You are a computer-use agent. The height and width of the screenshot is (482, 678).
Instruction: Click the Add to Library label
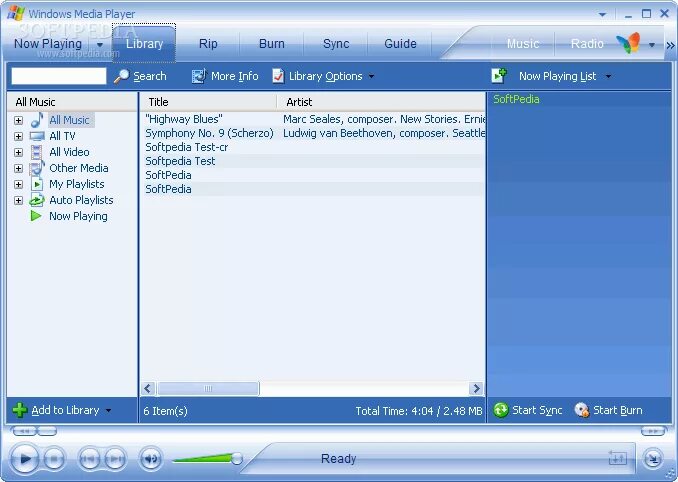click(x=65, y=410)
